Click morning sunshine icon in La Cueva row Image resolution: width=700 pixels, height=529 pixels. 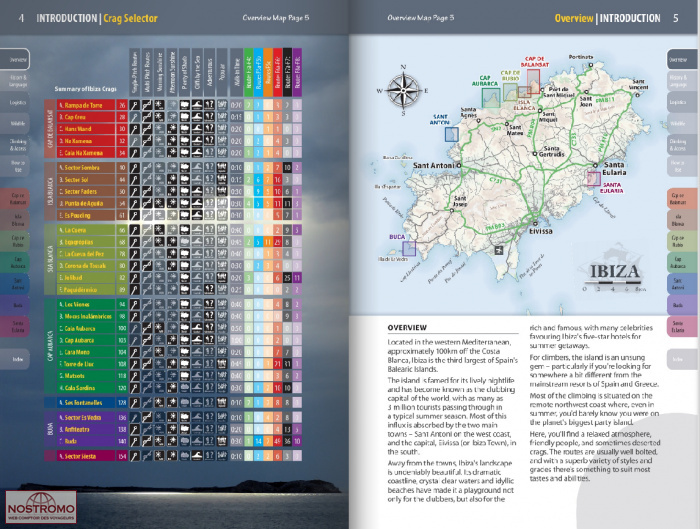pos(159,230)
